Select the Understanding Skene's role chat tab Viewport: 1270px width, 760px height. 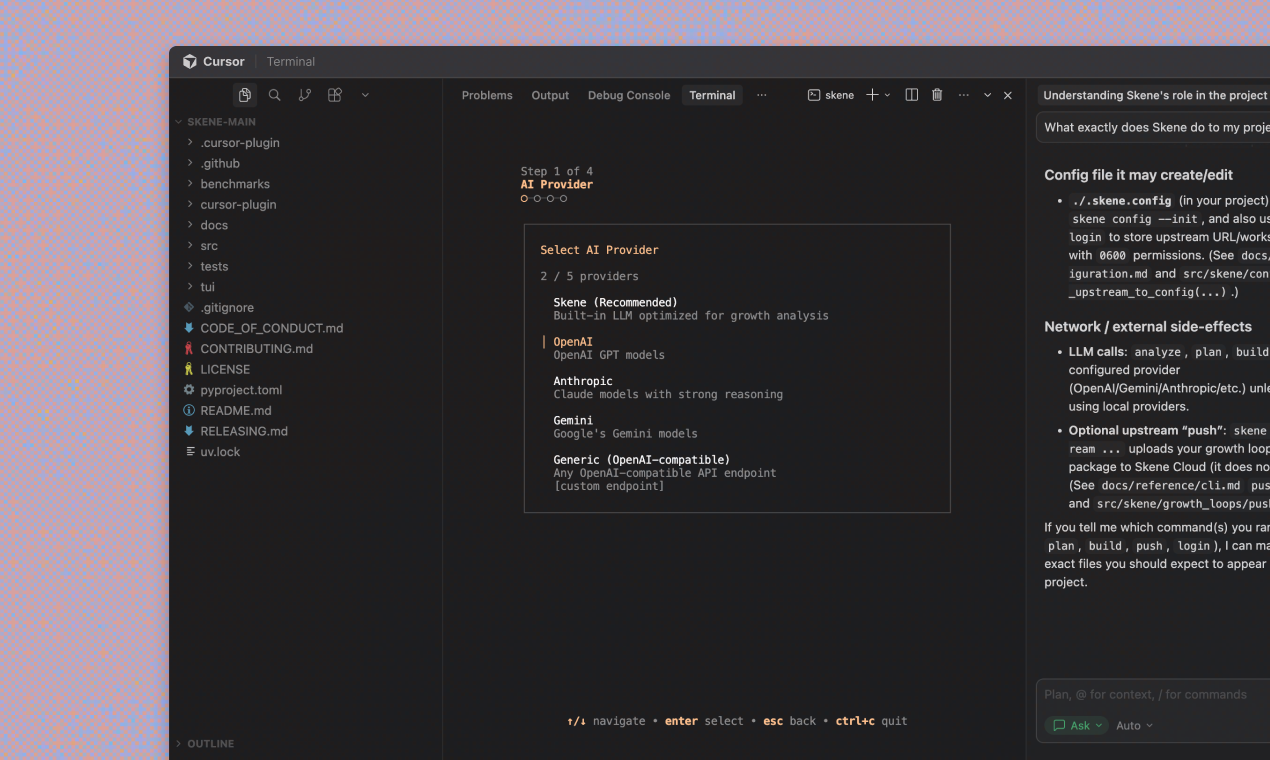click(x=1154, y=95)
